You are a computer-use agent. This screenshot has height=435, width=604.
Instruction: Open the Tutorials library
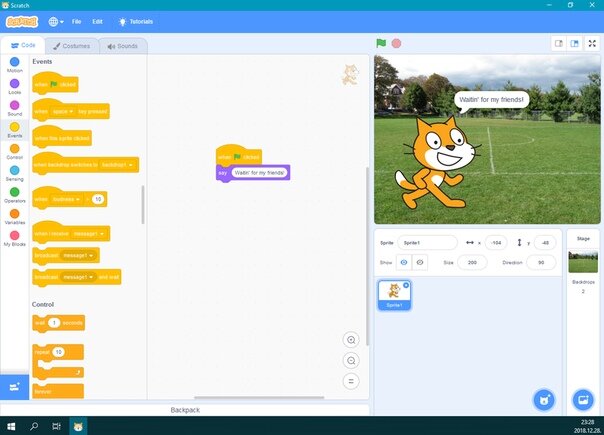coord(136,22)
